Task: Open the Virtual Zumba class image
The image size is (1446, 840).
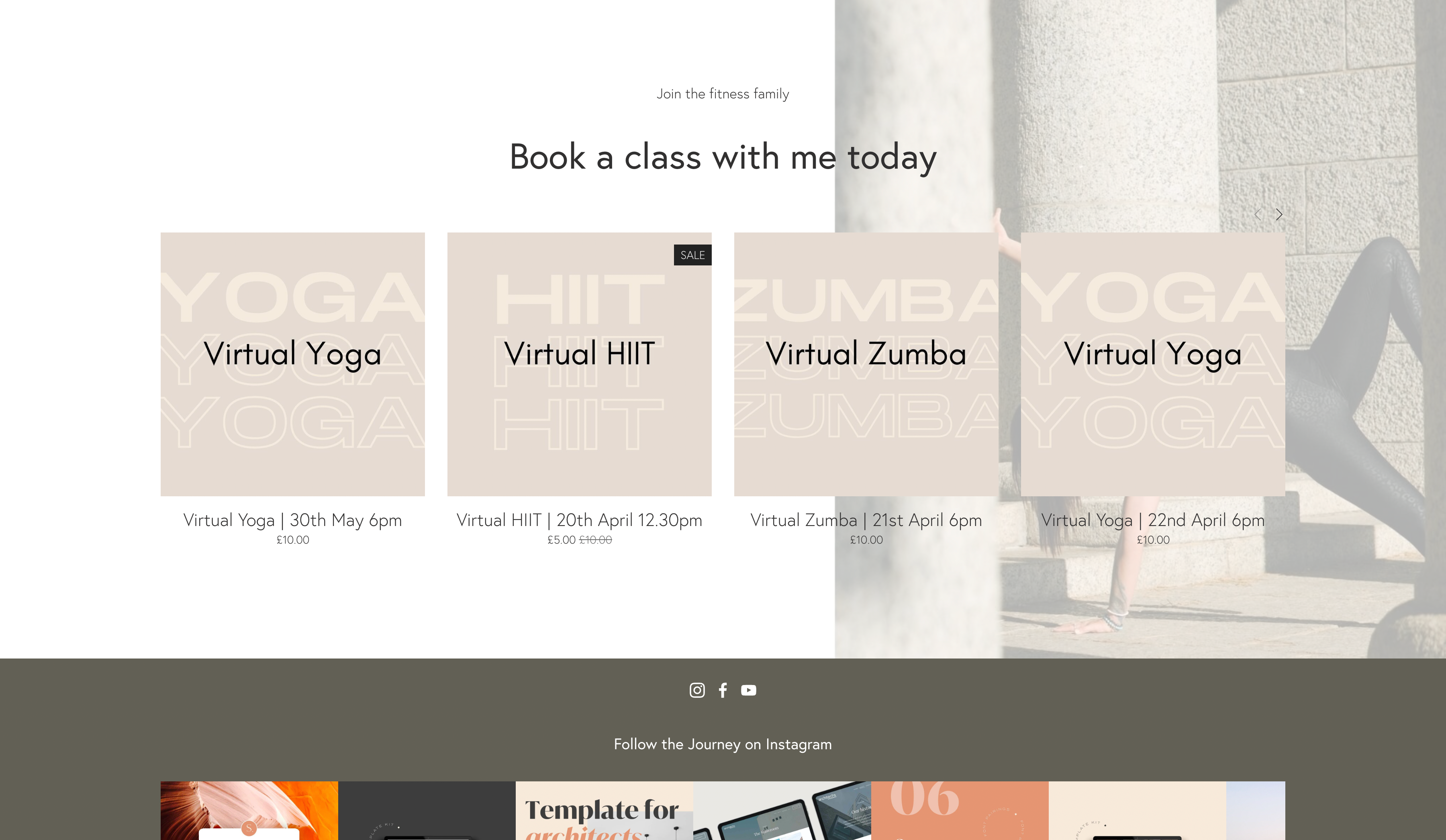Action: (x=866, y=364)
